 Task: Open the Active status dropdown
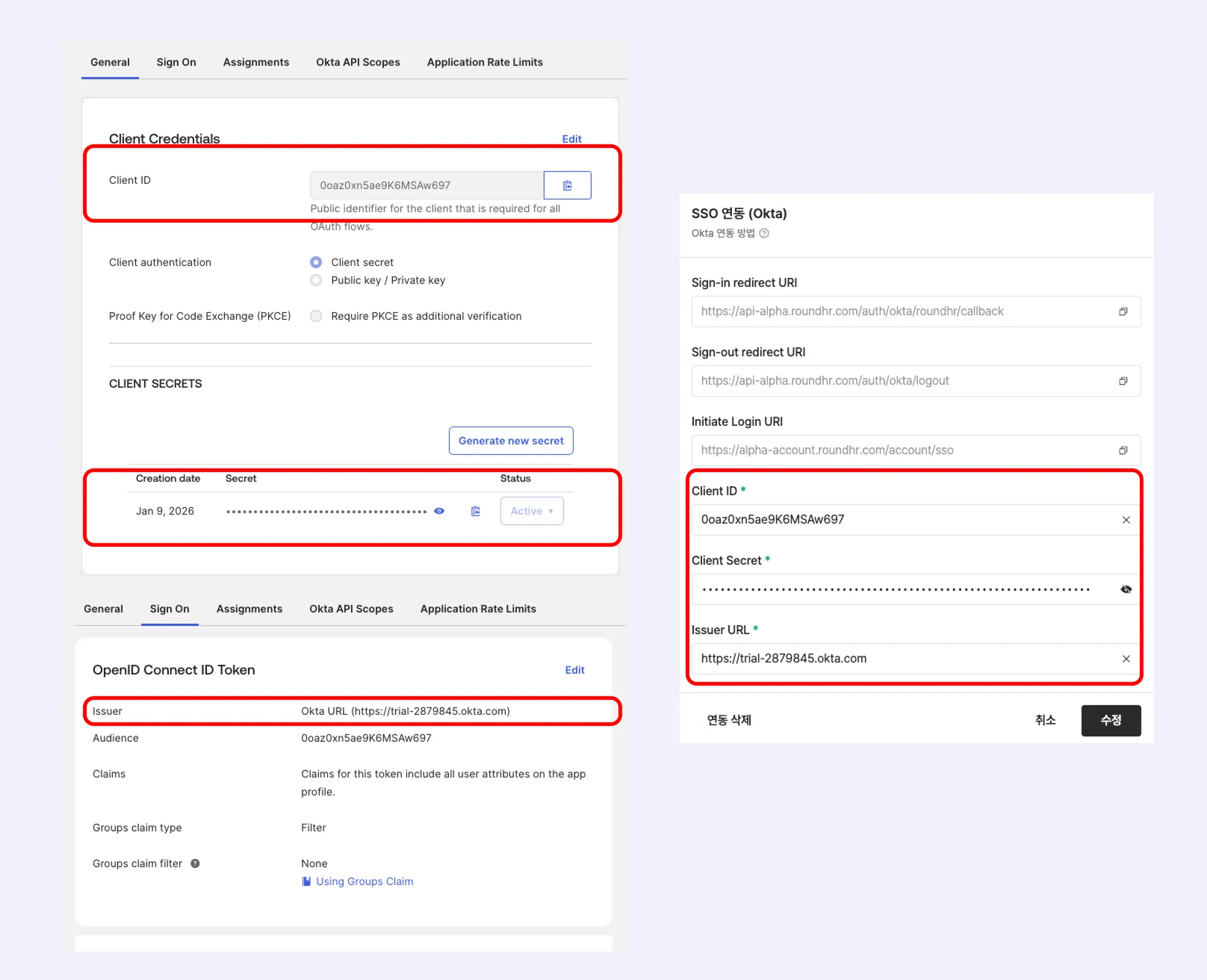532,511
